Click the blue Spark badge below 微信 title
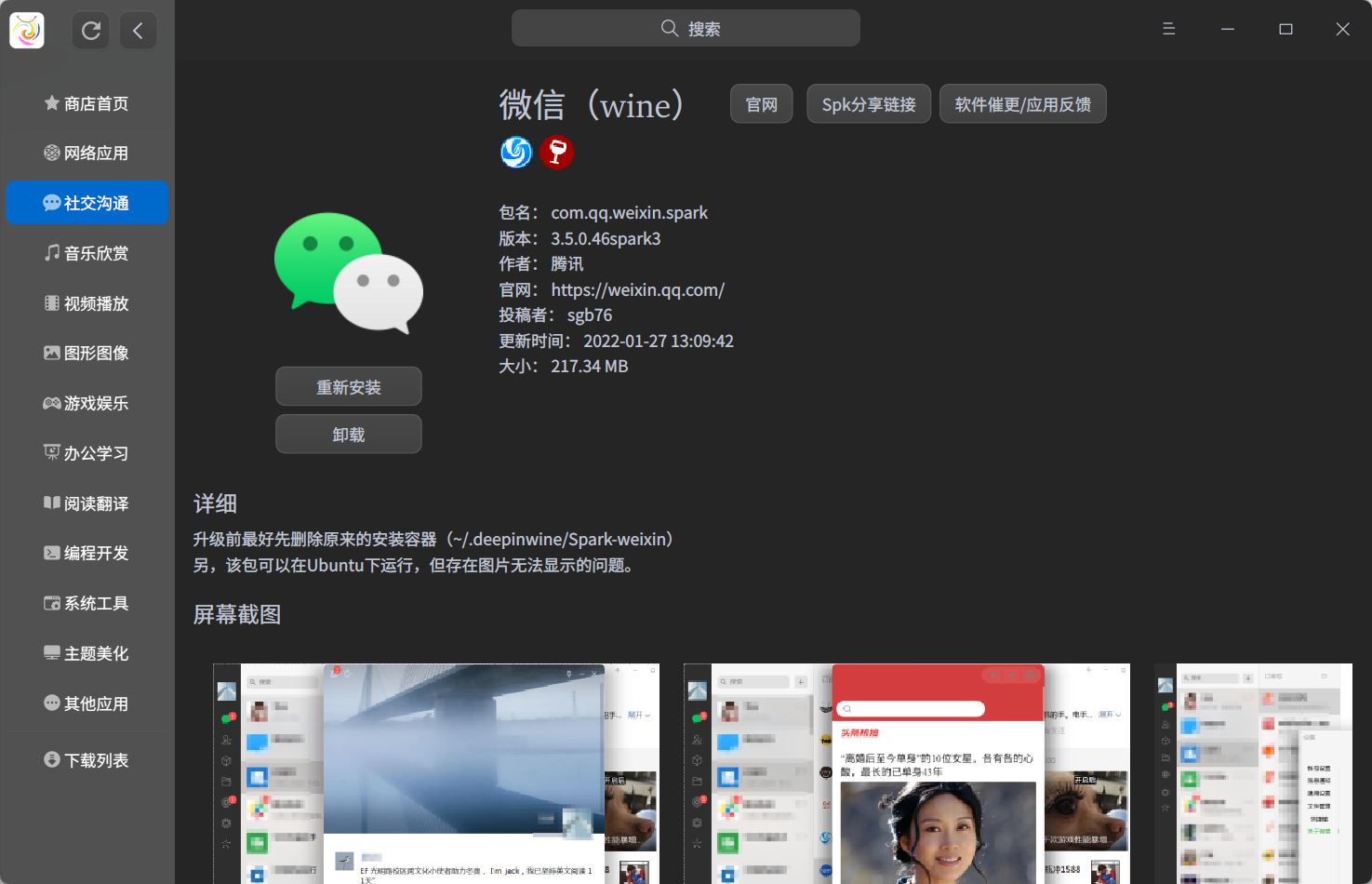The image size is (1372, 884). click(x=515, y=152)
